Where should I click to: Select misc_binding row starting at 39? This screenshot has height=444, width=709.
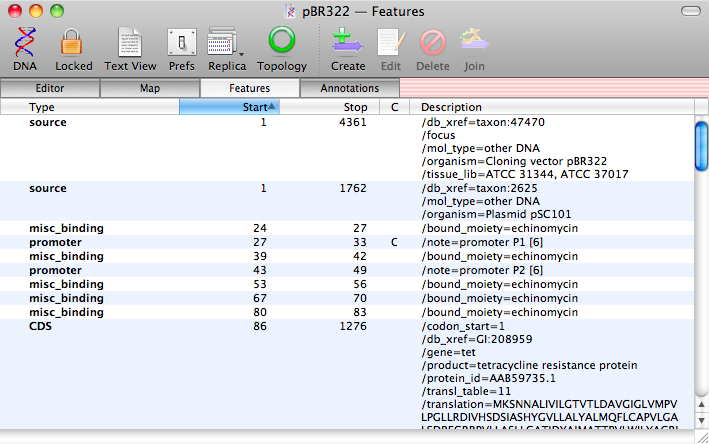click(x=347, y=256)
